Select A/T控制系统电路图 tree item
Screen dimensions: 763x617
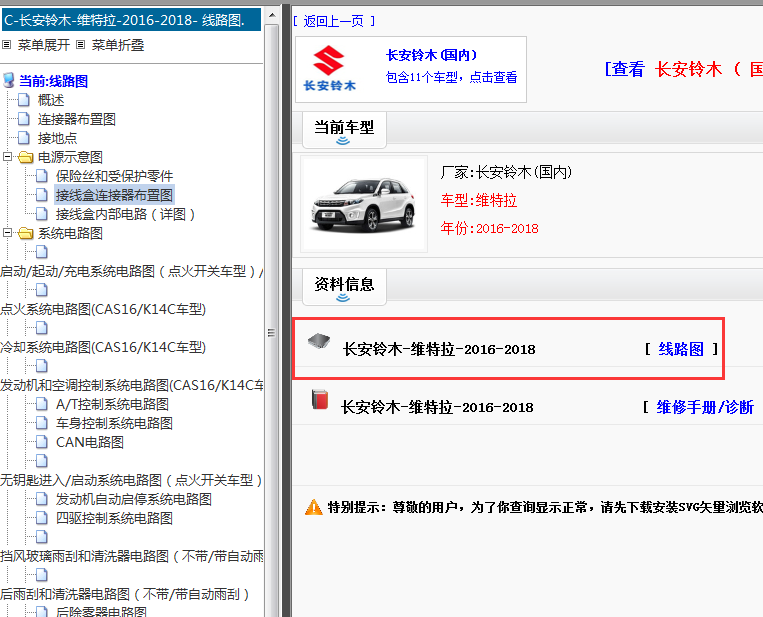tap(112, 404)
